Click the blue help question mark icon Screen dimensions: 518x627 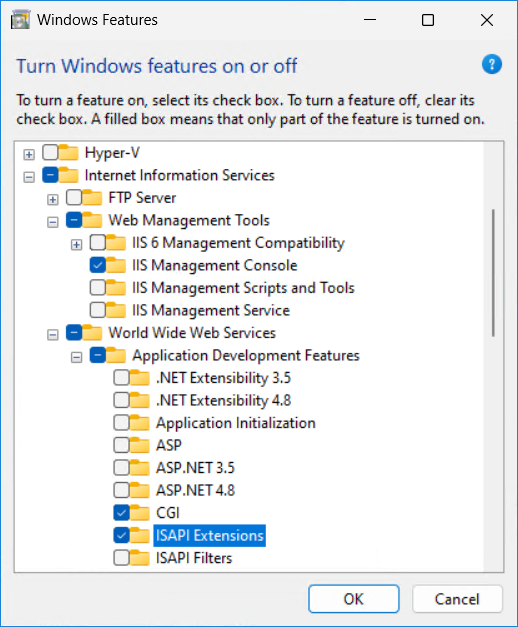tap(492, 64)
